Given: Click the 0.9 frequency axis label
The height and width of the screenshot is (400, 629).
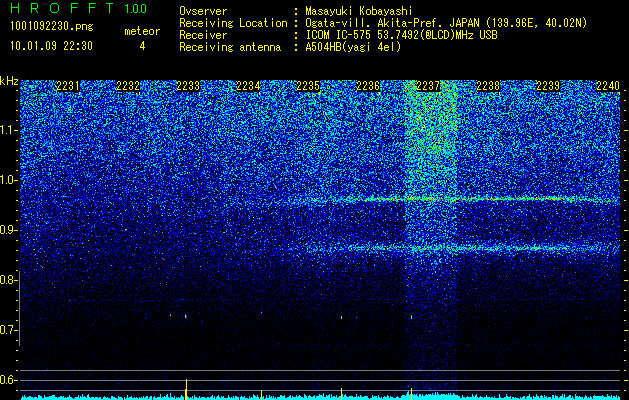Looking at the screenshot, I should tap(7, 230).
